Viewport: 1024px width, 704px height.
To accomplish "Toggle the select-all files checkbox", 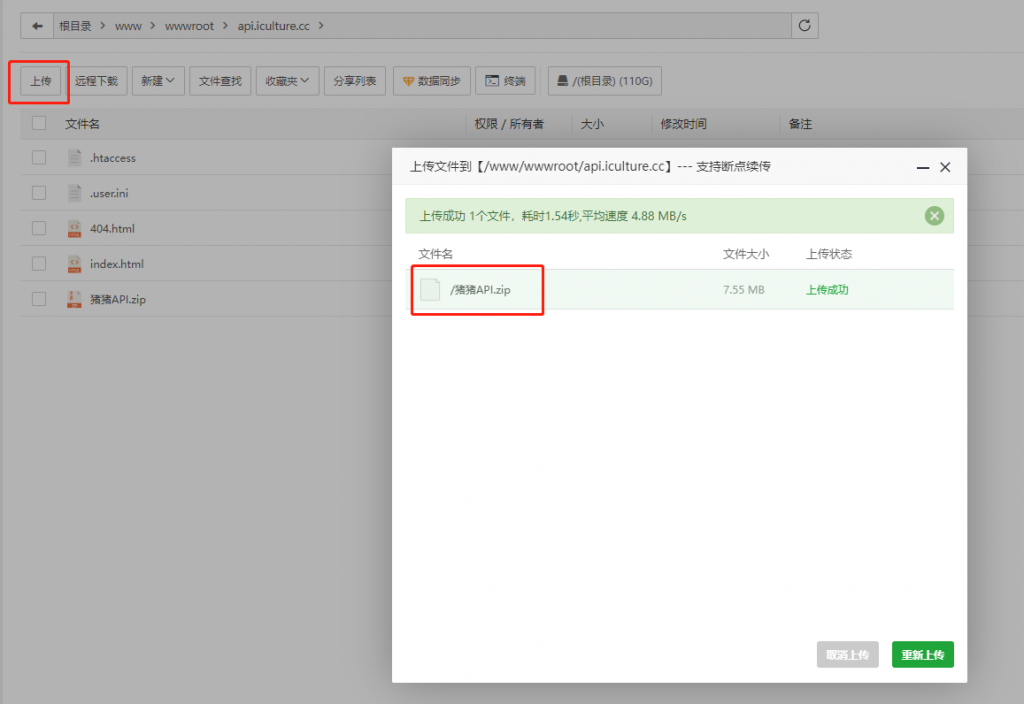I will point(39,123).
